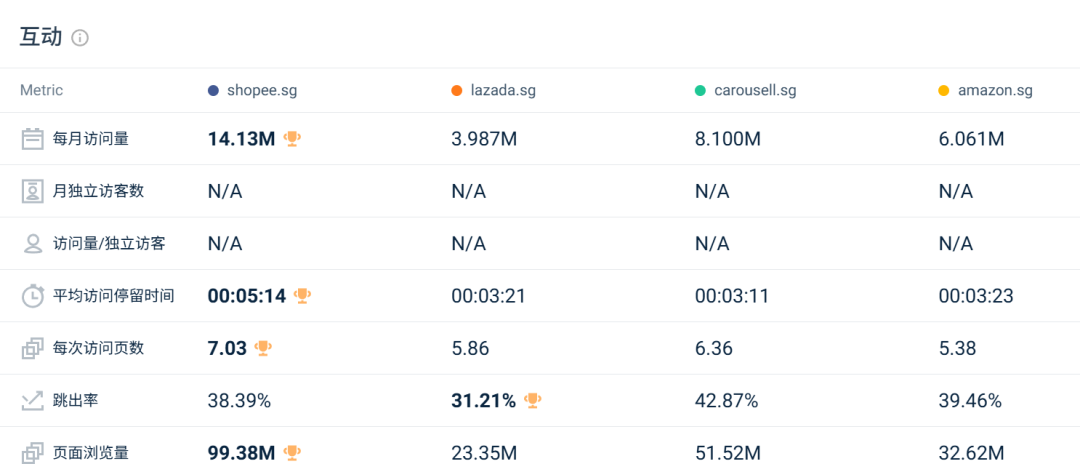Click the Metric column header
This screenshot has width=1080, height=472.
click(x=41, y=91)
